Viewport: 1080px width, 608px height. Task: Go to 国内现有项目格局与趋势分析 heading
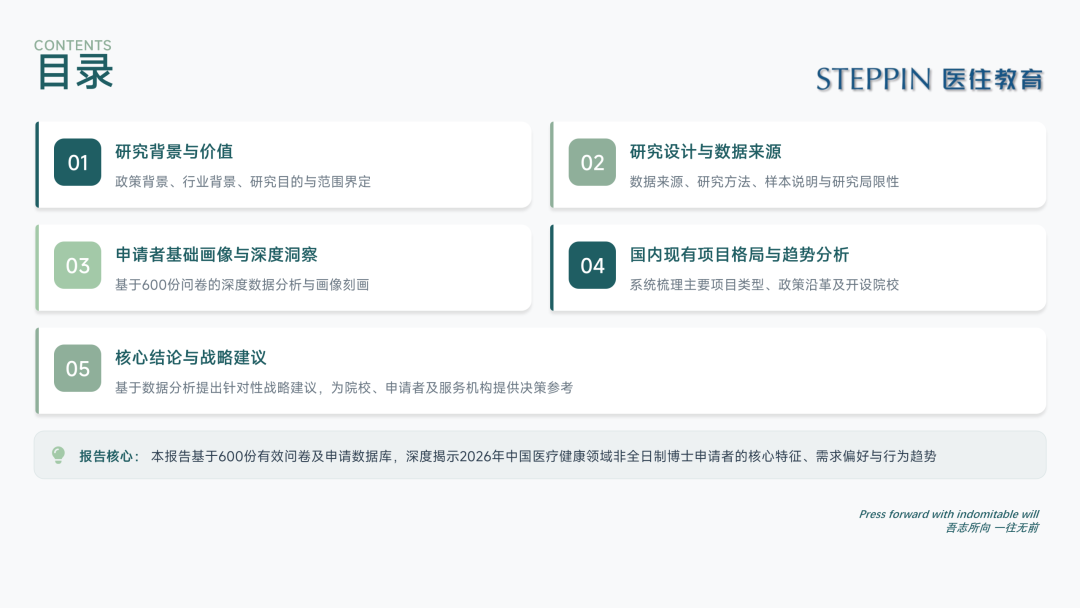(x=739, y=255)
